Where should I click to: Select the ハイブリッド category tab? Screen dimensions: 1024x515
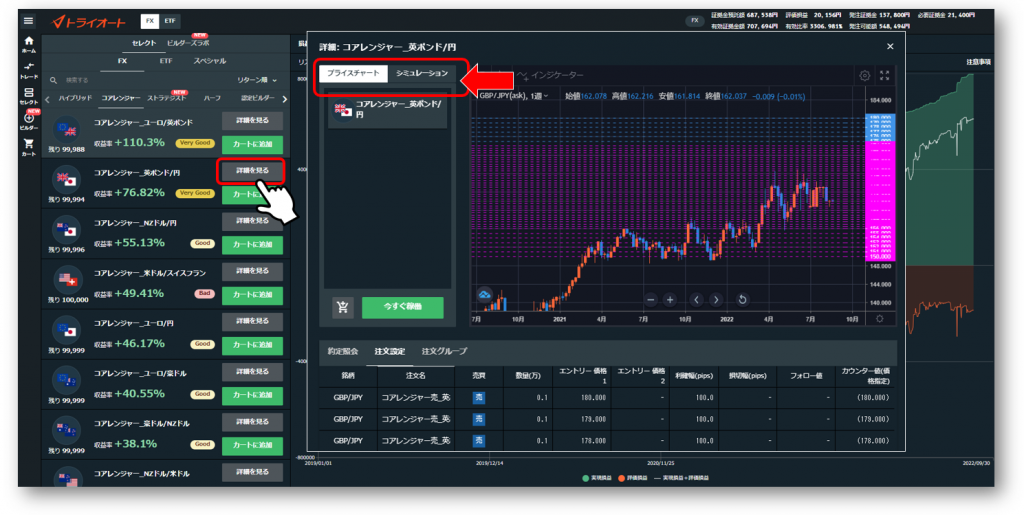[x=75, y=99]
